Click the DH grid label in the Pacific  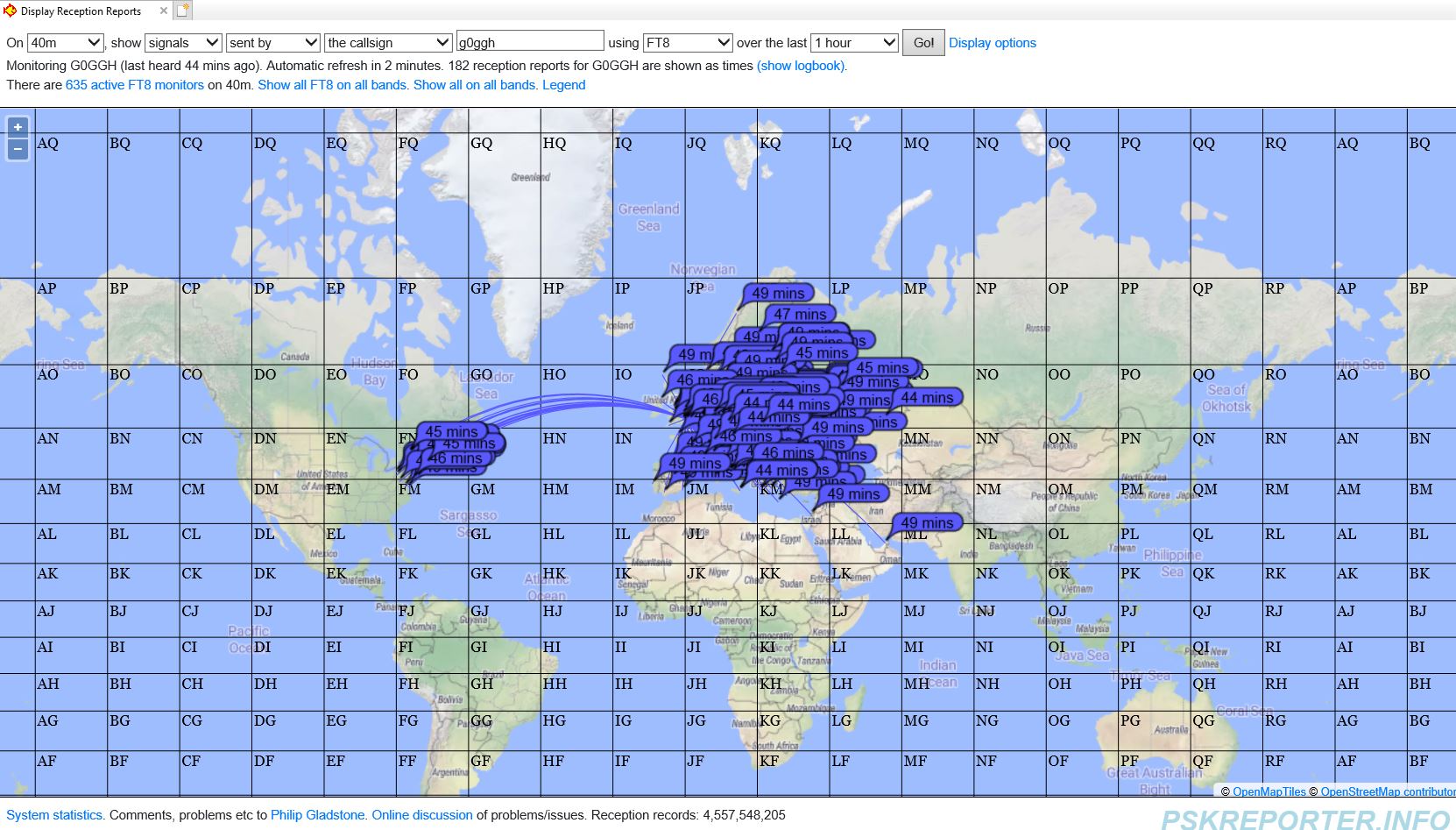pyautogui.click(x=265, y=684)
